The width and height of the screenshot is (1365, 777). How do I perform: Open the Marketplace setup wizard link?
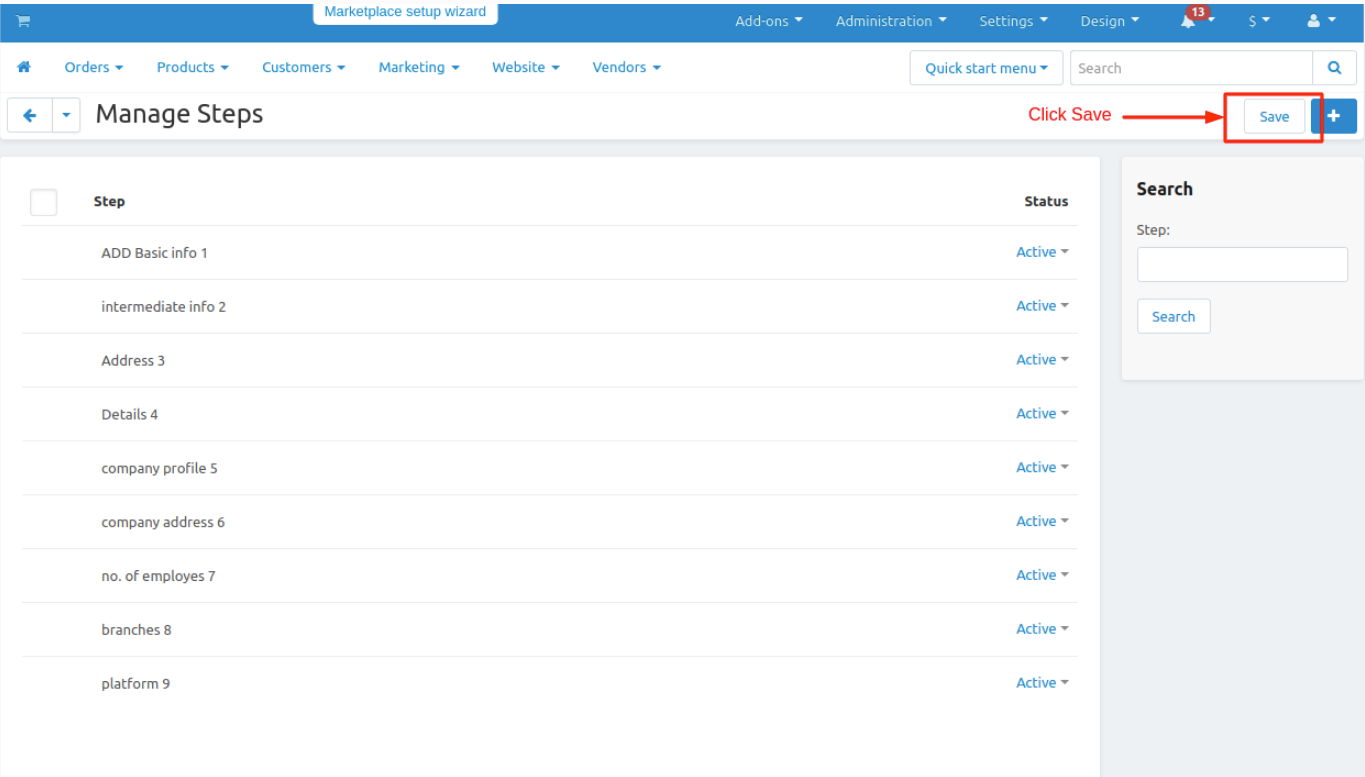click(x=405, y=13)
